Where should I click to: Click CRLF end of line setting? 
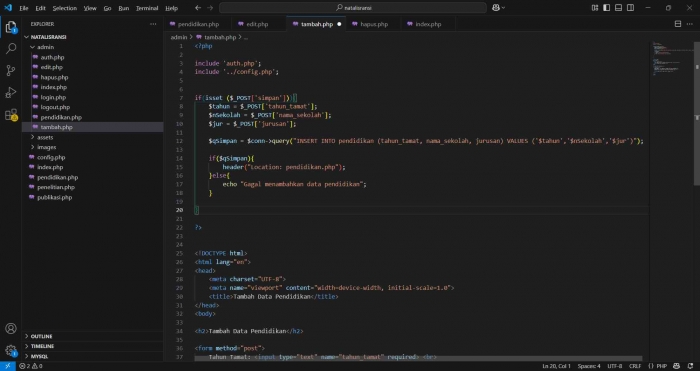point(635,366)
